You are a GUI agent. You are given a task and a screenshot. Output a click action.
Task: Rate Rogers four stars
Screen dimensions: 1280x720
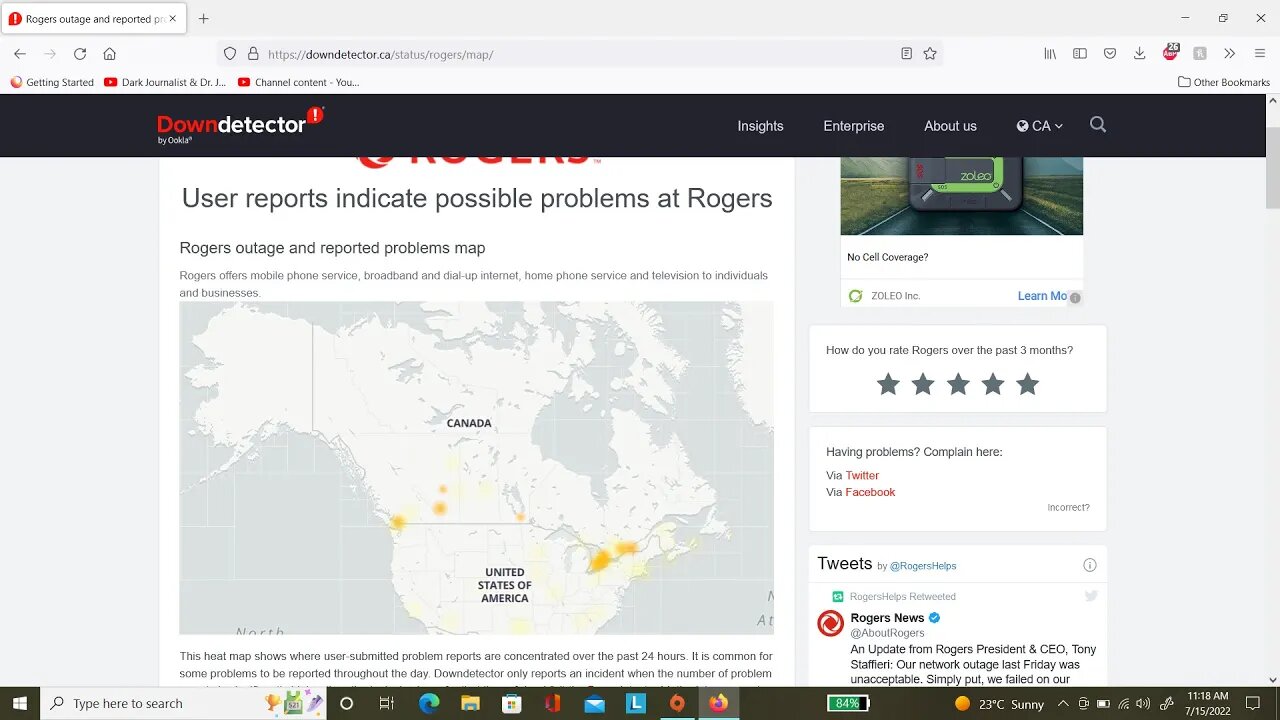[x=992, y=384]
